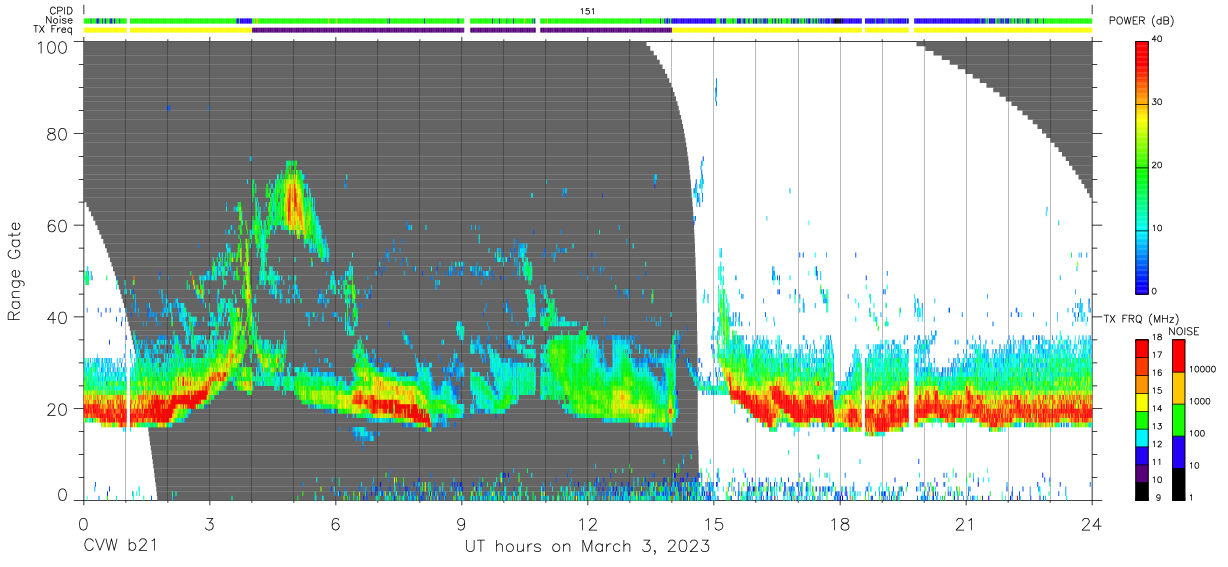
Task: Click the UT hour axis tick label 24
Action: (1092, 524)
